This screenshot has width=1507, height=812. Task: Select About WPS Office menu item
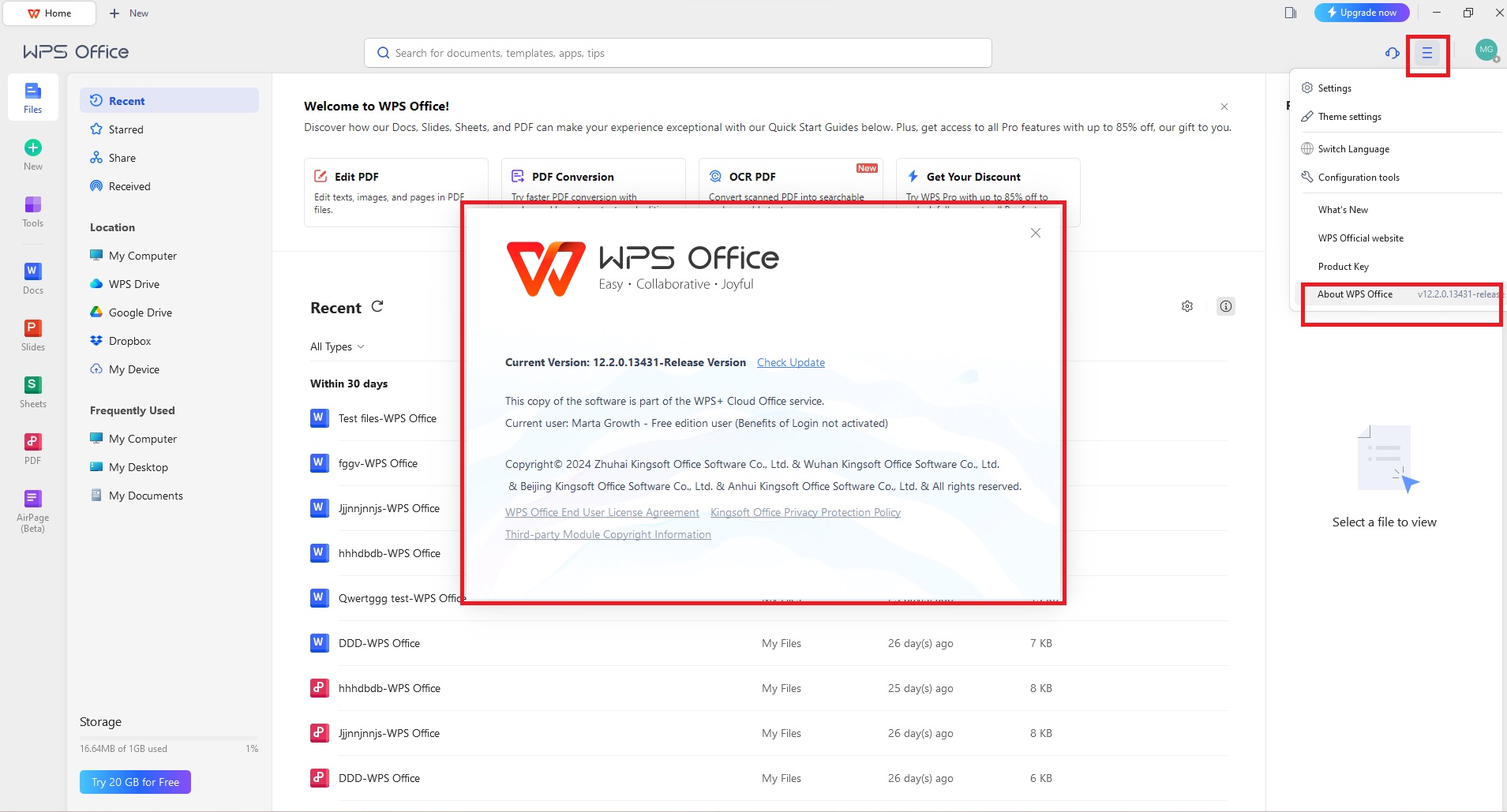coord(1355,294)
